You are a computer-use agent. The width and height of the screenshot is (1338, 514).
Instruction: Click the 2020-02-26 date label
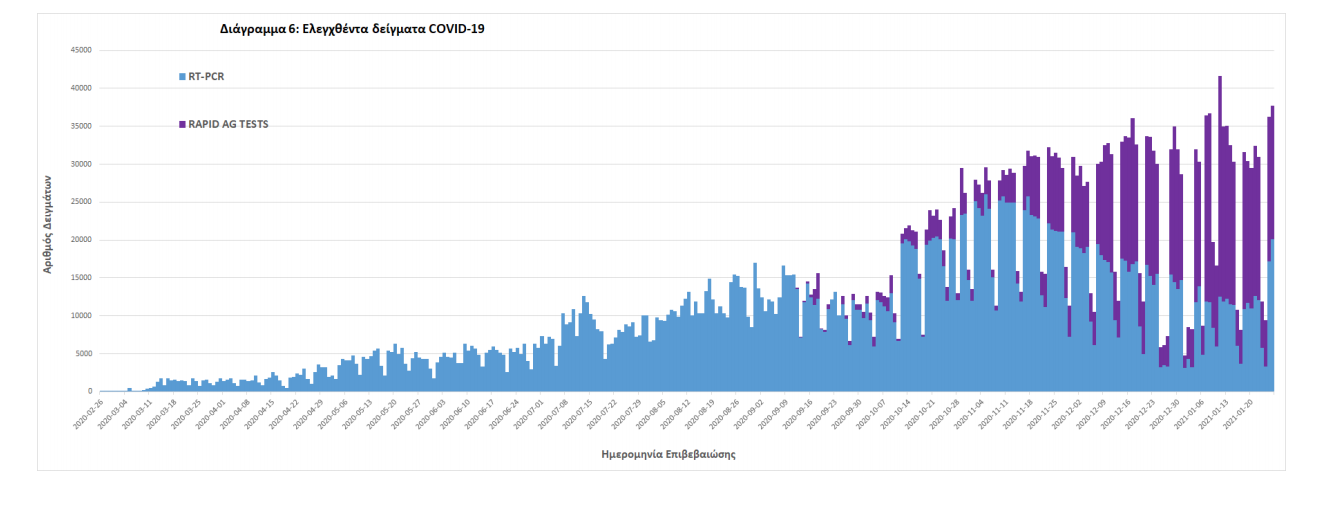pyautogui.click(x=87, y=412)
